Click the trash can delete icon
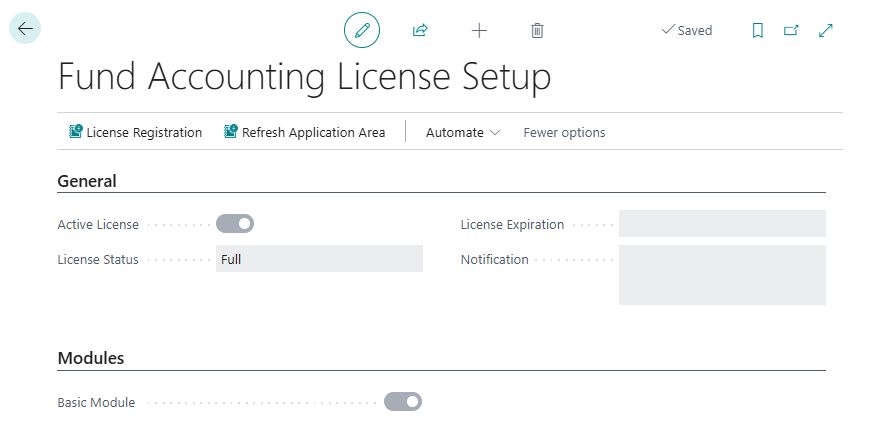This screenshot has height=445, width=895. [537, 30]
